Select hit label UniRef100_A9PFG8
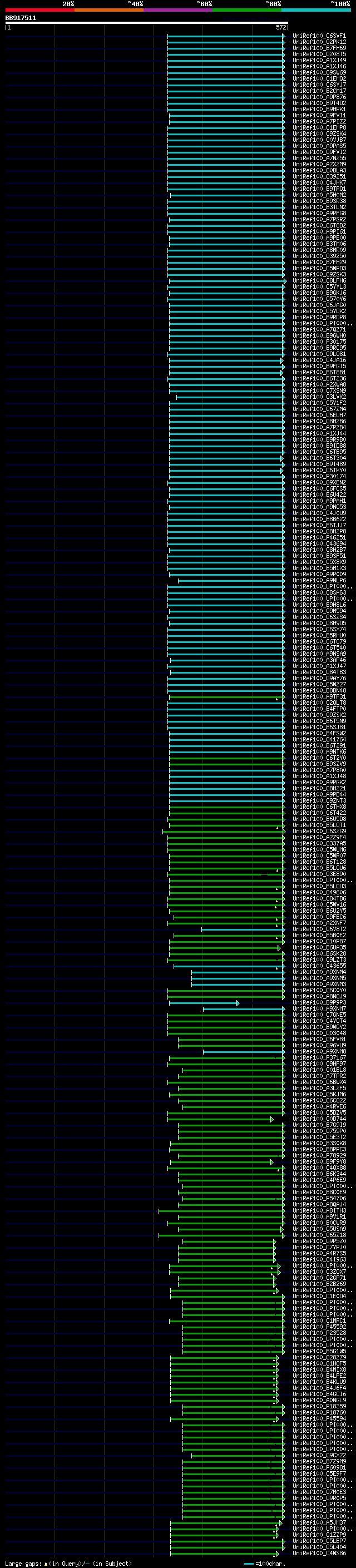This screenshot has height=1568, width=356. pyautogui.click(x=319, y=214)
